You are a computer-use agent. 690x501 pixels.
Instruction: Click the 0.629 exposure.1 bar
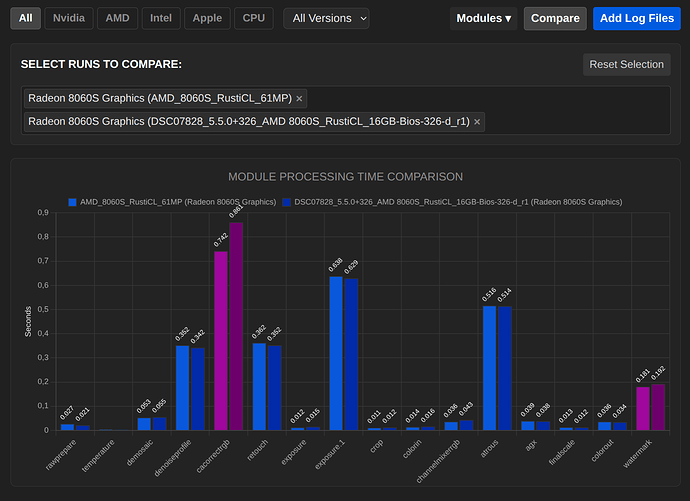click(351, 355)
